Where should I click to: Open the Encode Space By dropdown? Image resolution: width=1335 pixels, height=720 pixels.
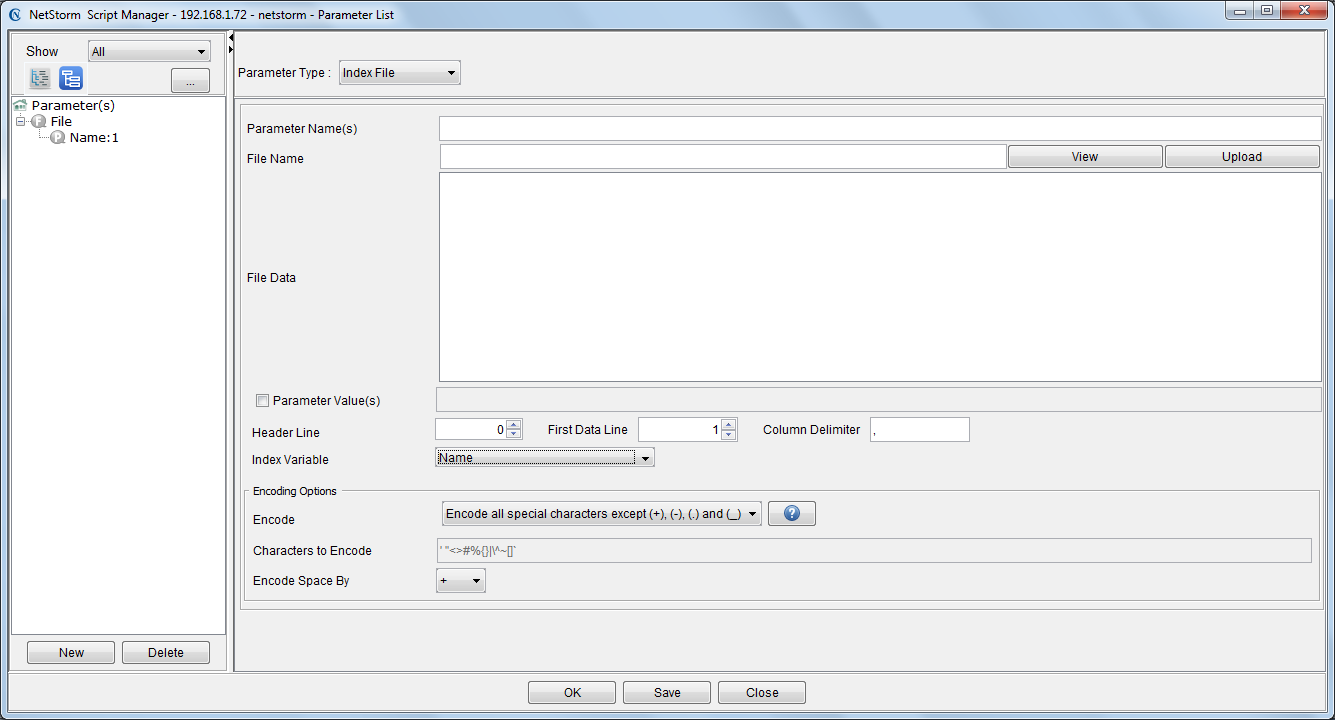coord(461,580)
